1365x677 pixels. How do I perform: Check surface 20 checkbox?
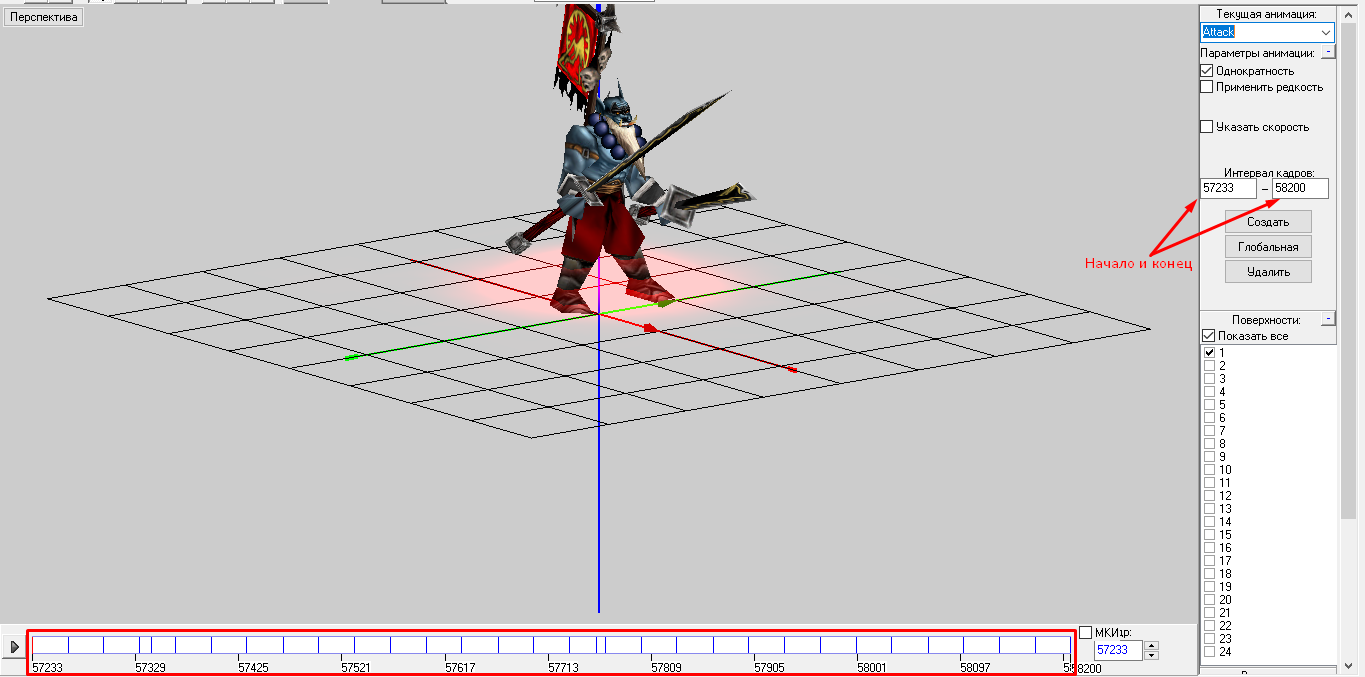1209,600
